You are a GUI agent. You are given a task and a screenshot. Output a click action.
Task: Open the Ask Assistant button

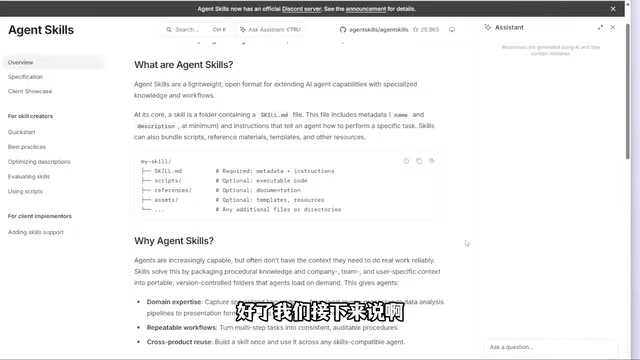point(270,29)
